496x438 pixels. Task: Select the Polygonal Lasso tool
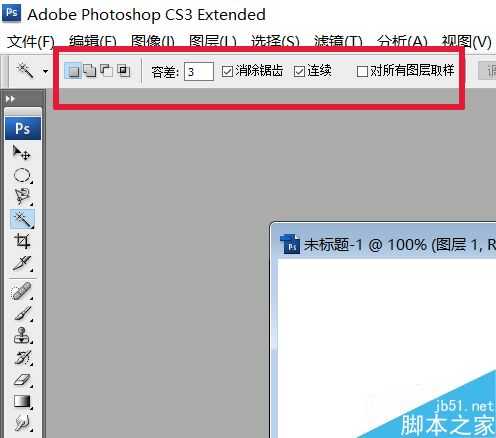(x=22, y=197)
